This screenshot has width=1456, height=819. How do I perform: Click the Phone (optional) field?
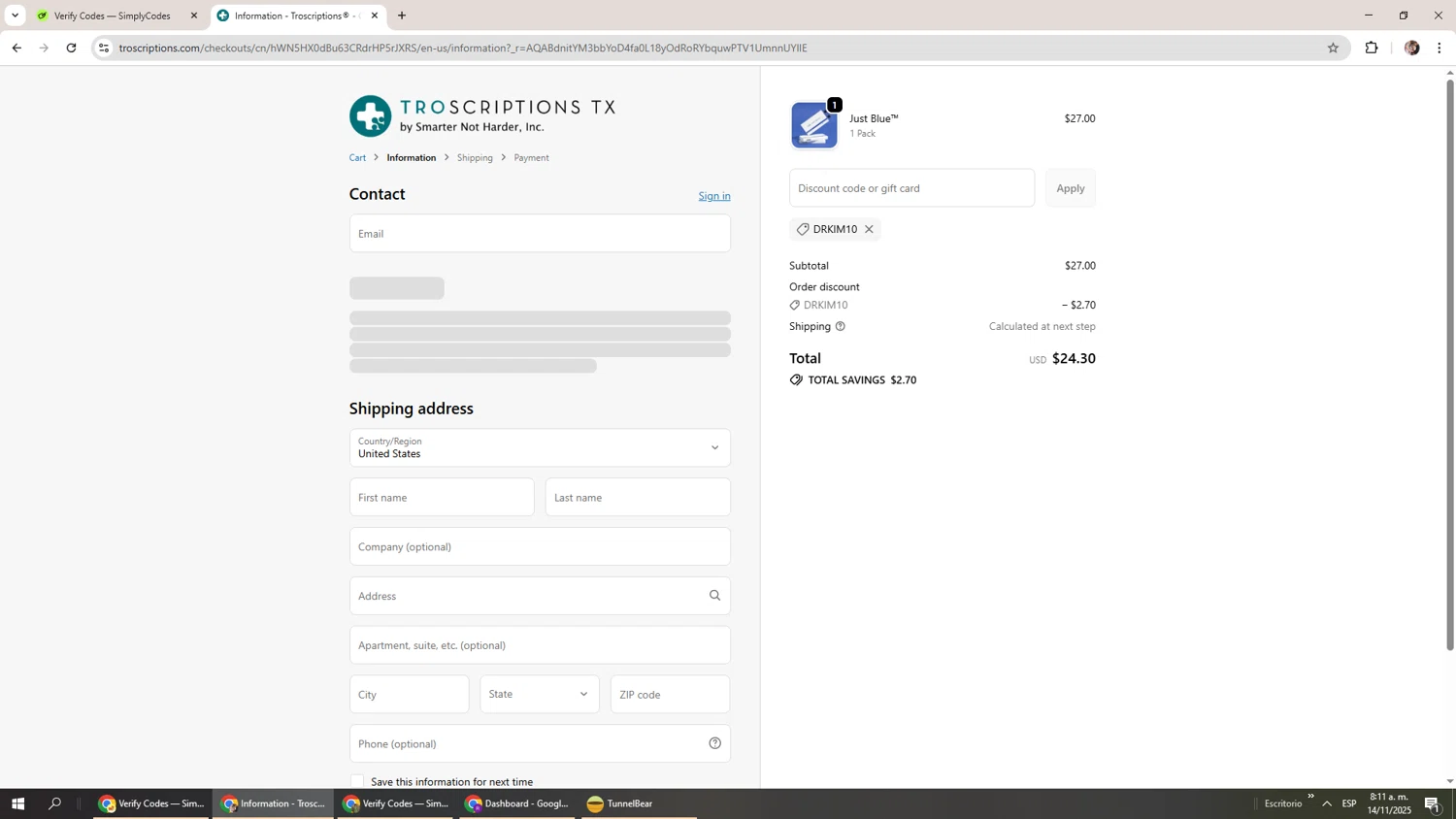click(x=540, y=743)
